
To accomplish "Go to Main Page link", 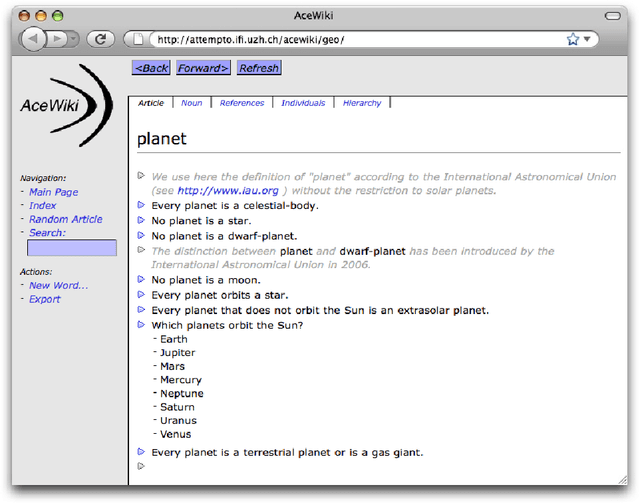I will click(53, 192).
